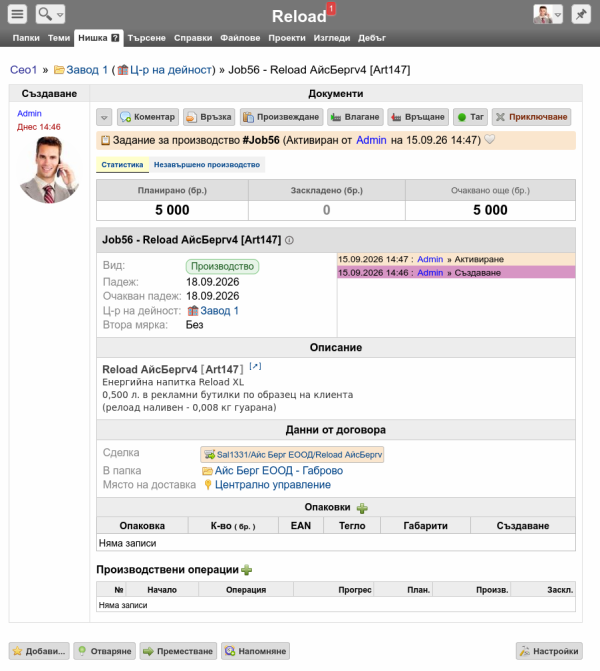Open Завод 1 activity center link
Screen dimensions: 600x671
pos(219,311)
